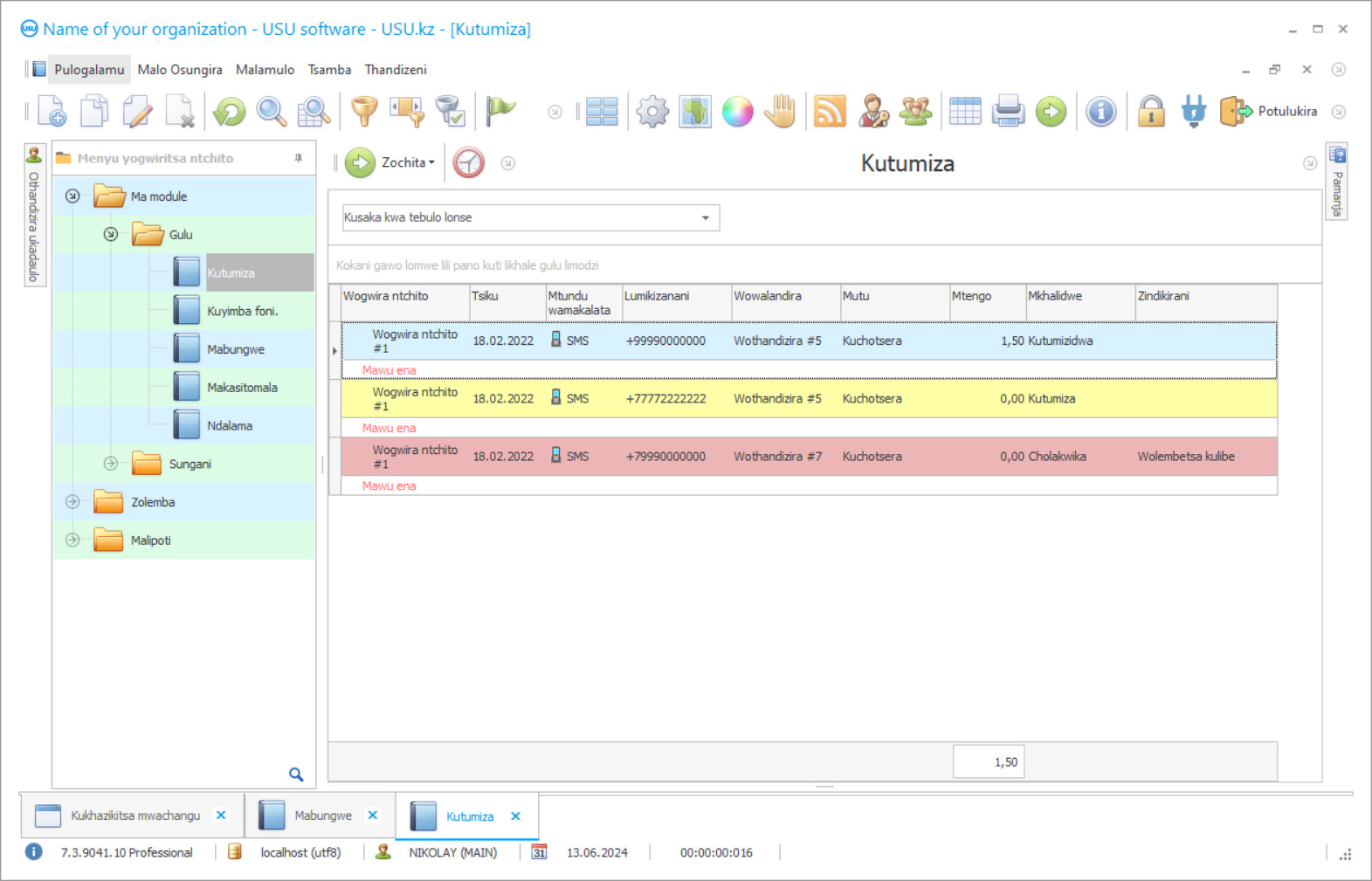The width and height of the screenshot is (1372, 881).
Task: Expand the Sungani folder
Action: point(111,464)
